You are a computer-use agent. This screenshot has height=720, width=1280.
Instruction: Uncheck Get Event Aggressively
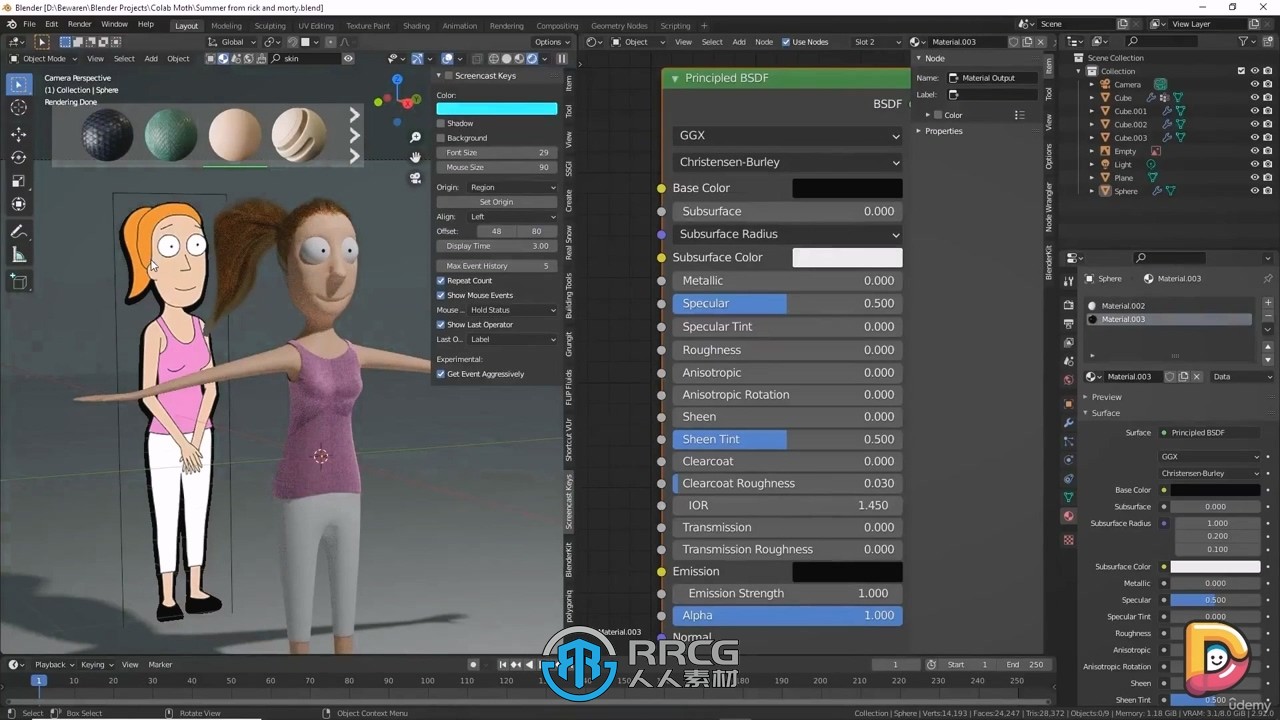pos(441,374)
